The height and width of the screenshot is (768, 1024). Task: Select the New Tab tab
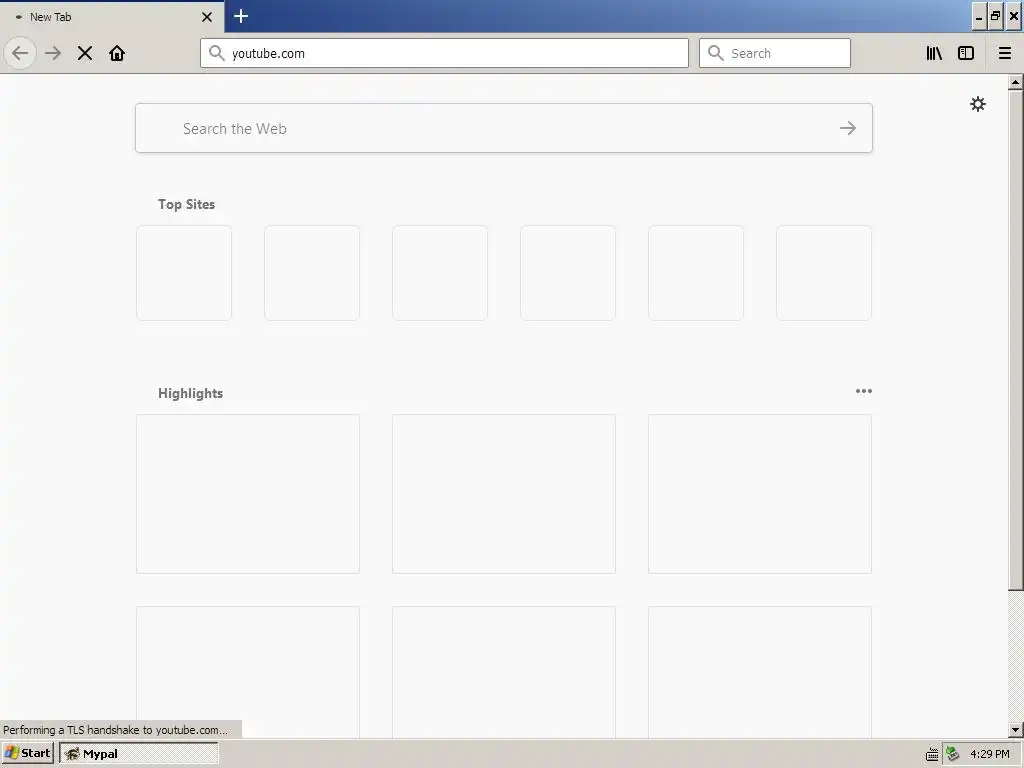tap(112, 17)
